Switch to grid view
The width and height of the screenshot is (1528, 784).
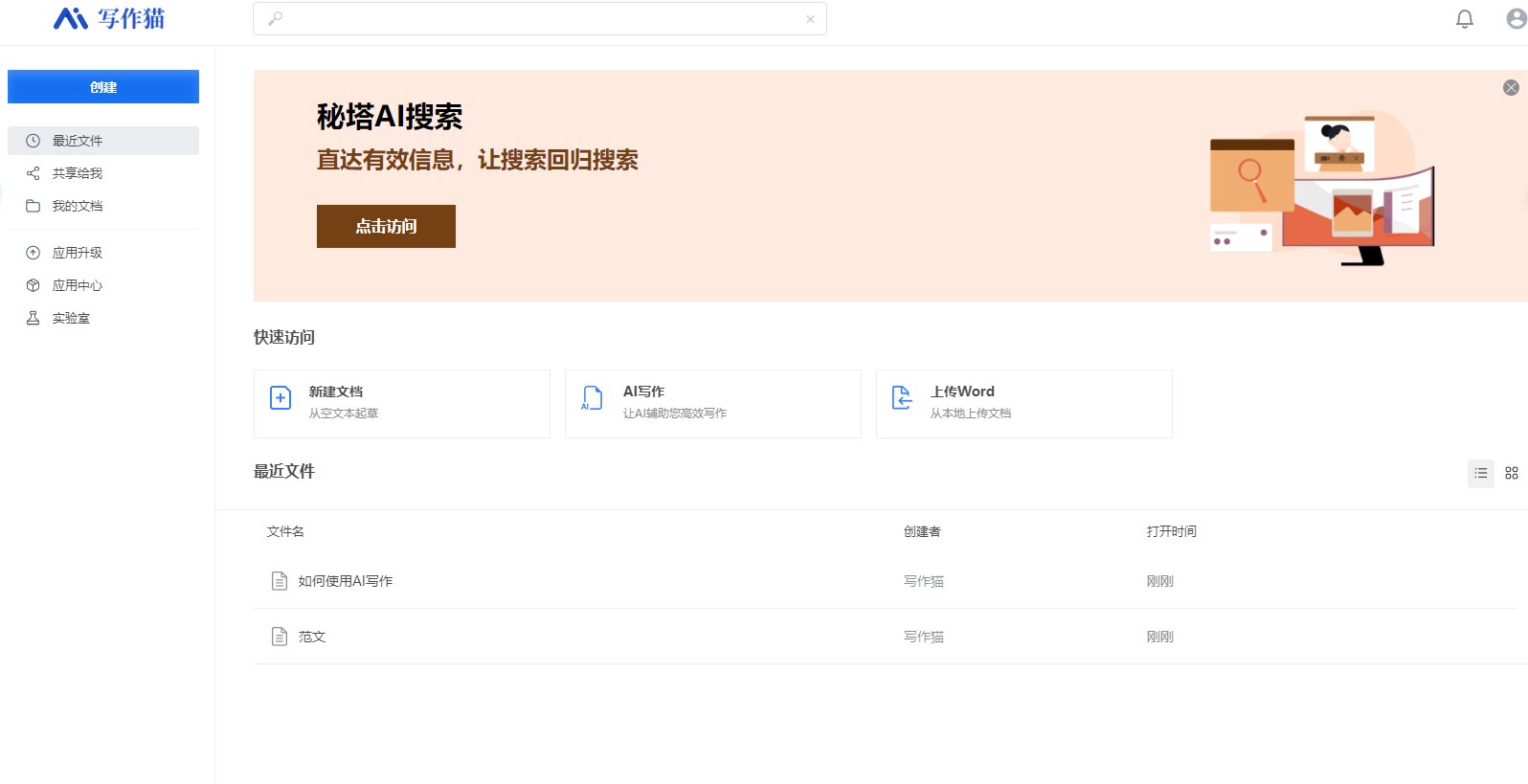(x=1512, y=473)
